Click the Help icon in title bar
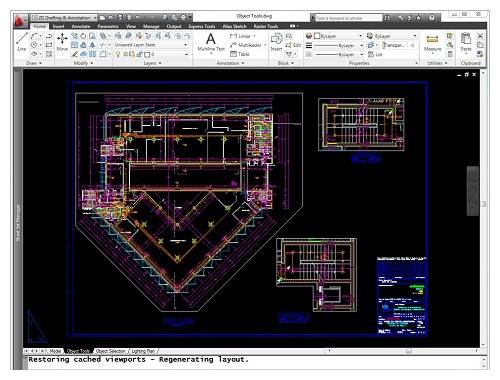 coord(432,18)
